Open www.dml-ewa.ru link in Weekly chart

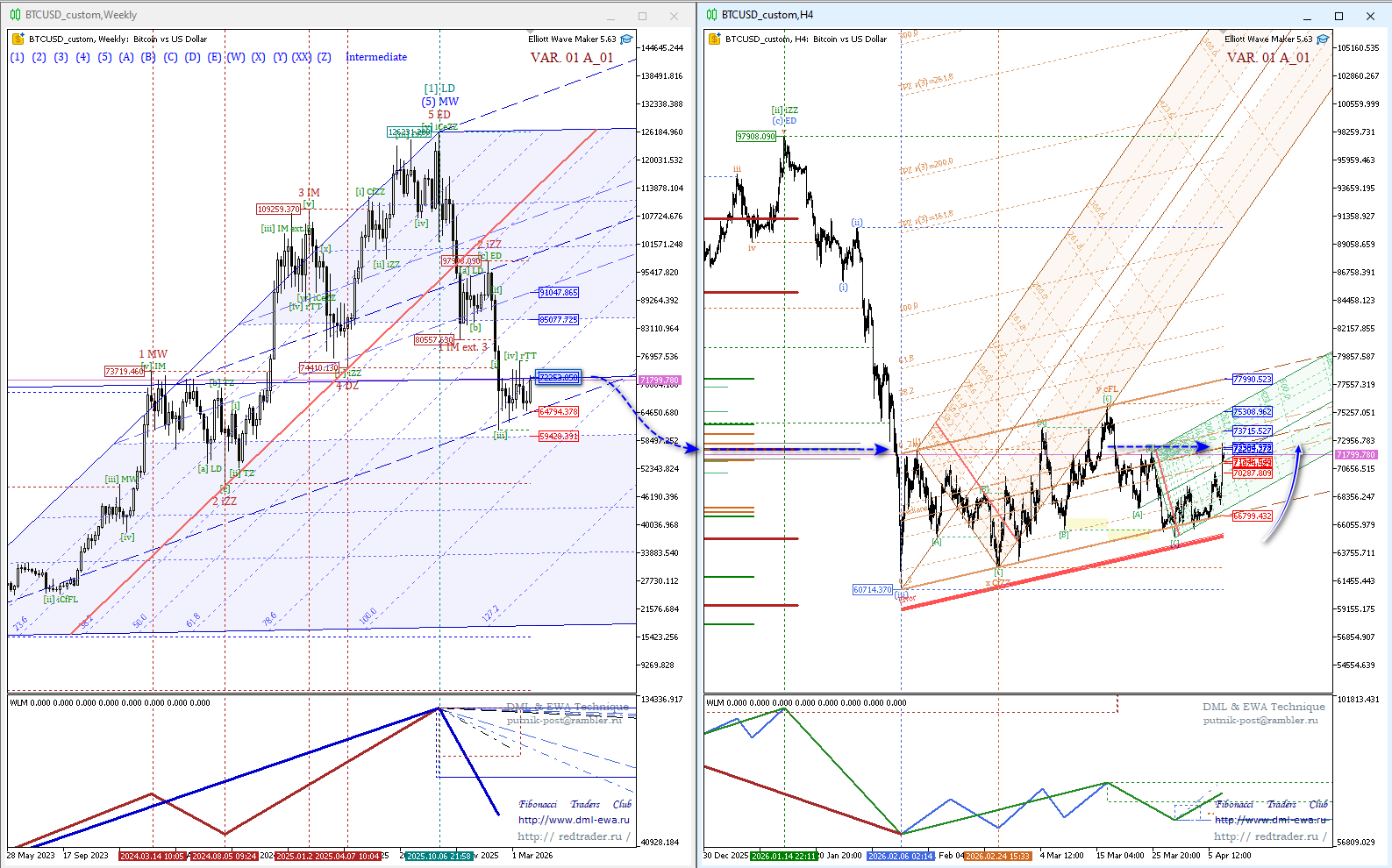pos(574,820)
